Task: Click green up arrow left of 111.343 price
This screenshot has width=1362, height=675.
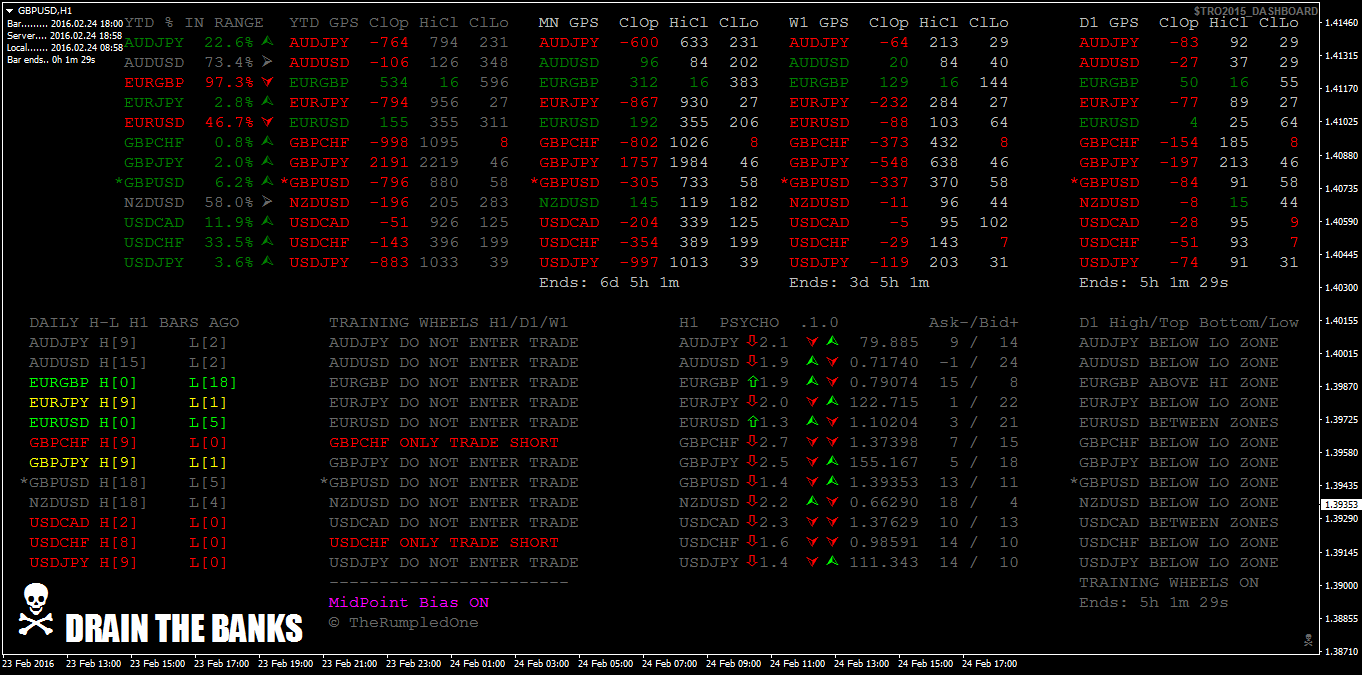Action: tap(832, 562)
